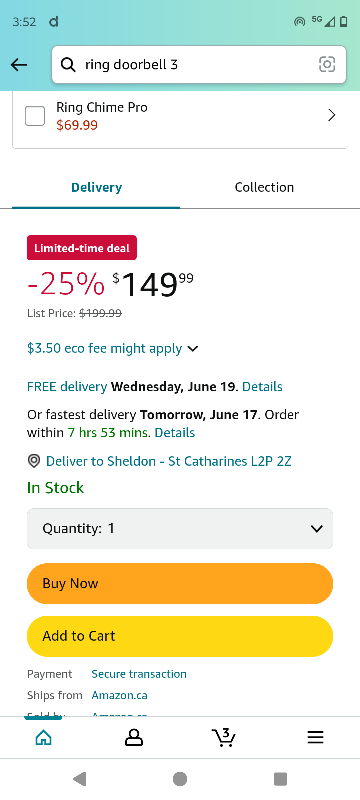Open Ring Chime Pro details chevron
The height and width of the screenshot is (800, 360).
[331, 115]
